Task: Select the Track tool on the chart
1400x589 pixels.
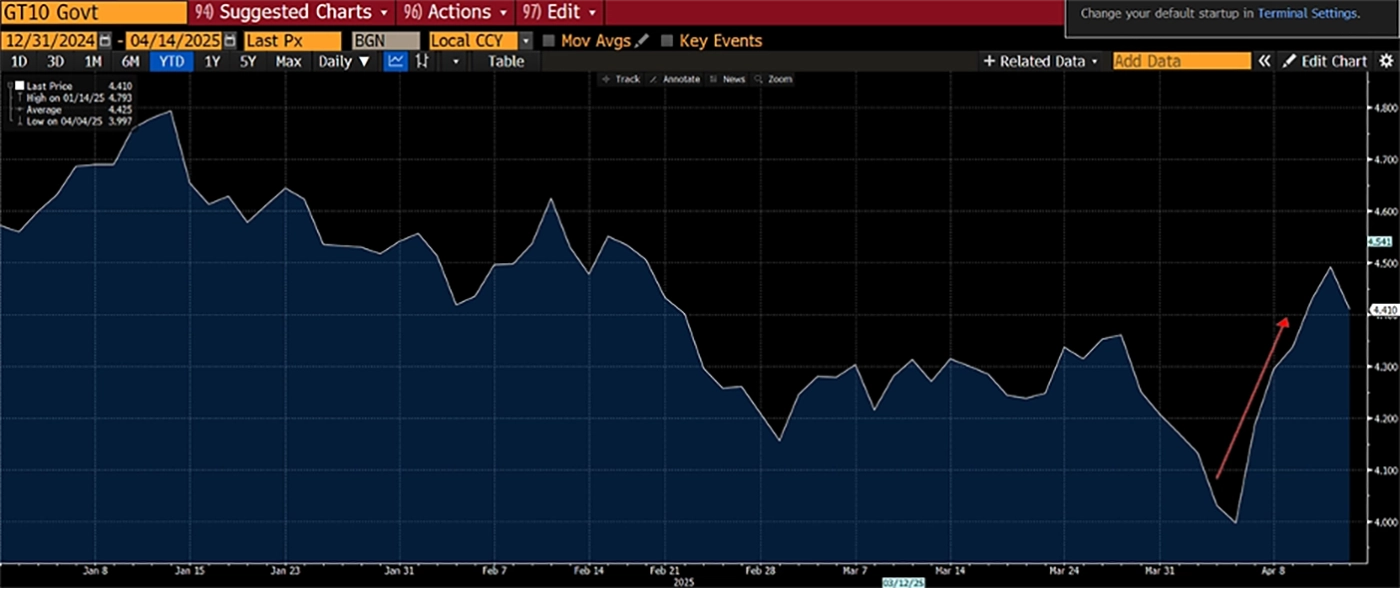Action: point(620,79)
